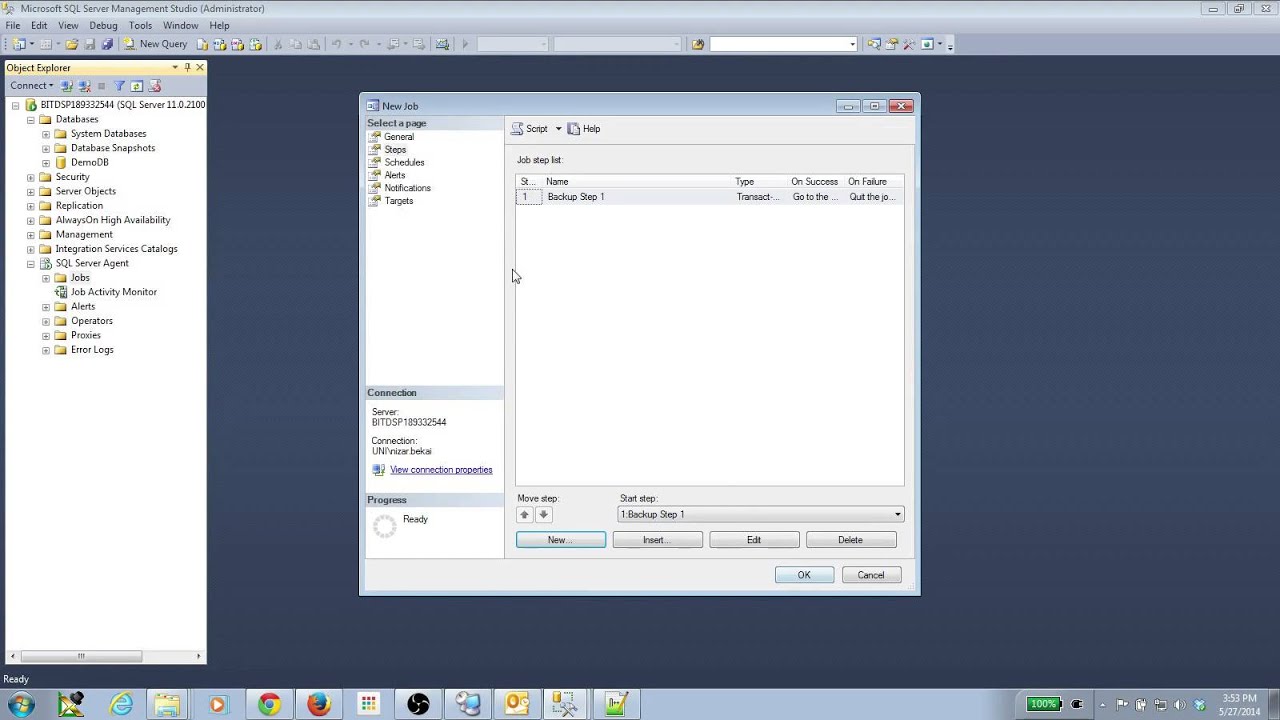Select the Notifications page
This screenshot has width=1280, height=720.
[x=407, y=188]
